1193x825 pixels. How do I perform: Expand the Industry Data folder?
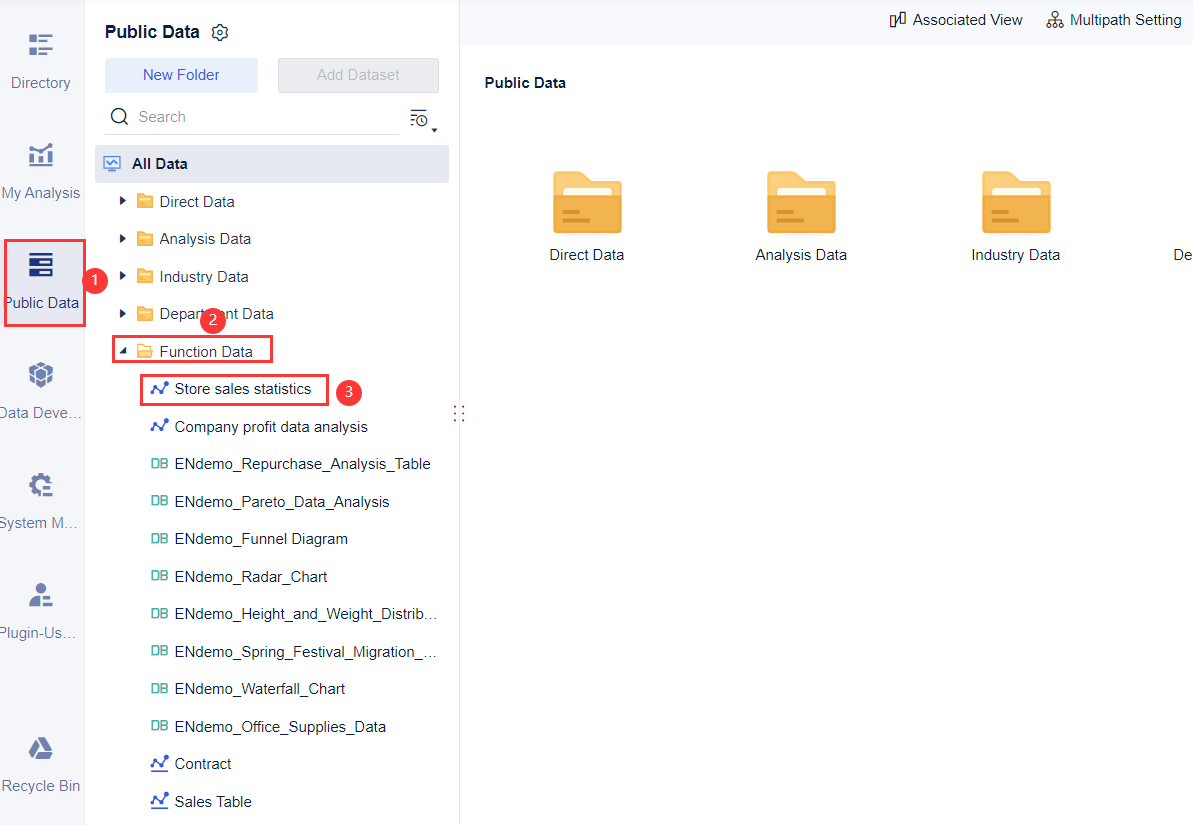pos(124,275)
